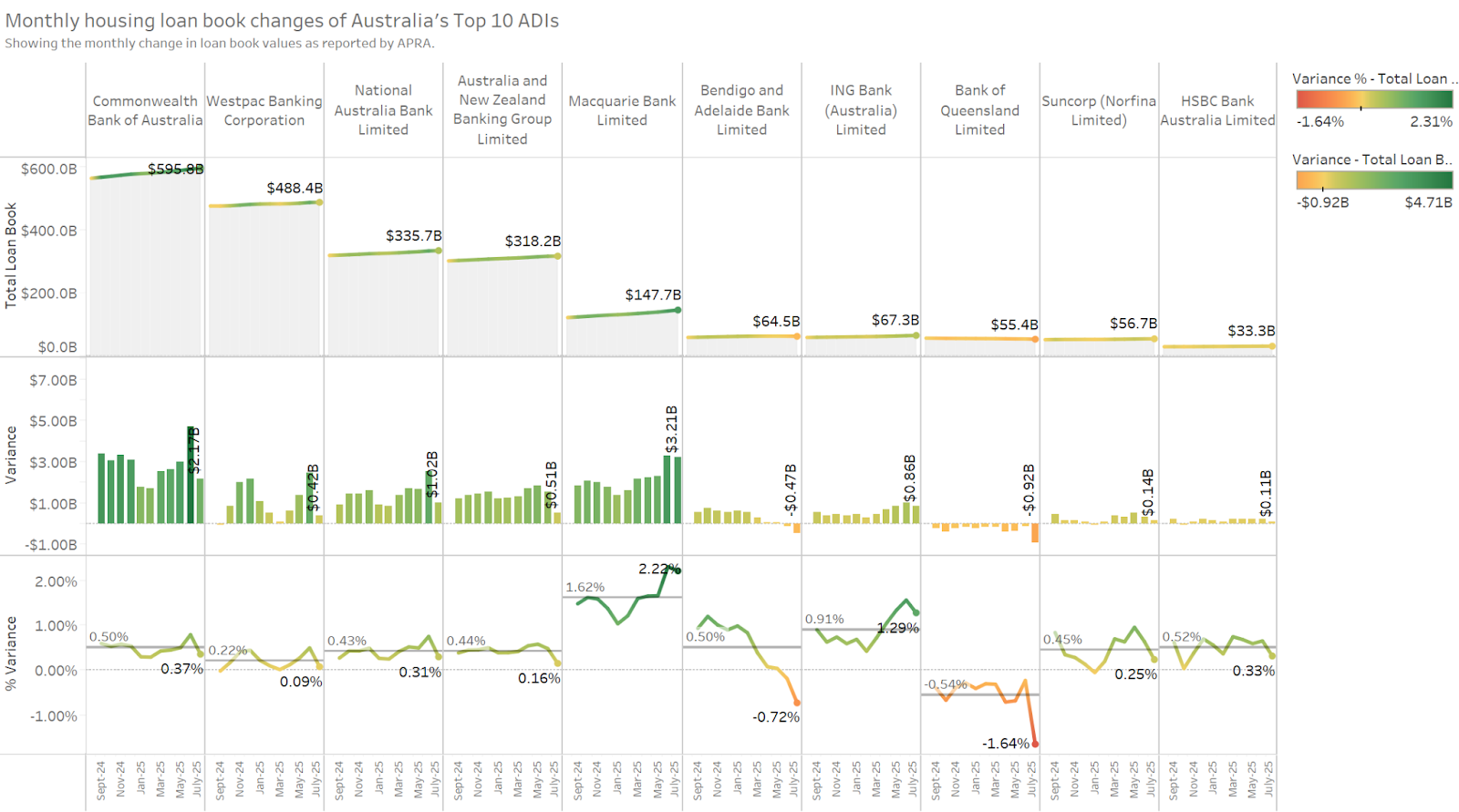Select the $0.86B ING variance label

click(909, 478)
